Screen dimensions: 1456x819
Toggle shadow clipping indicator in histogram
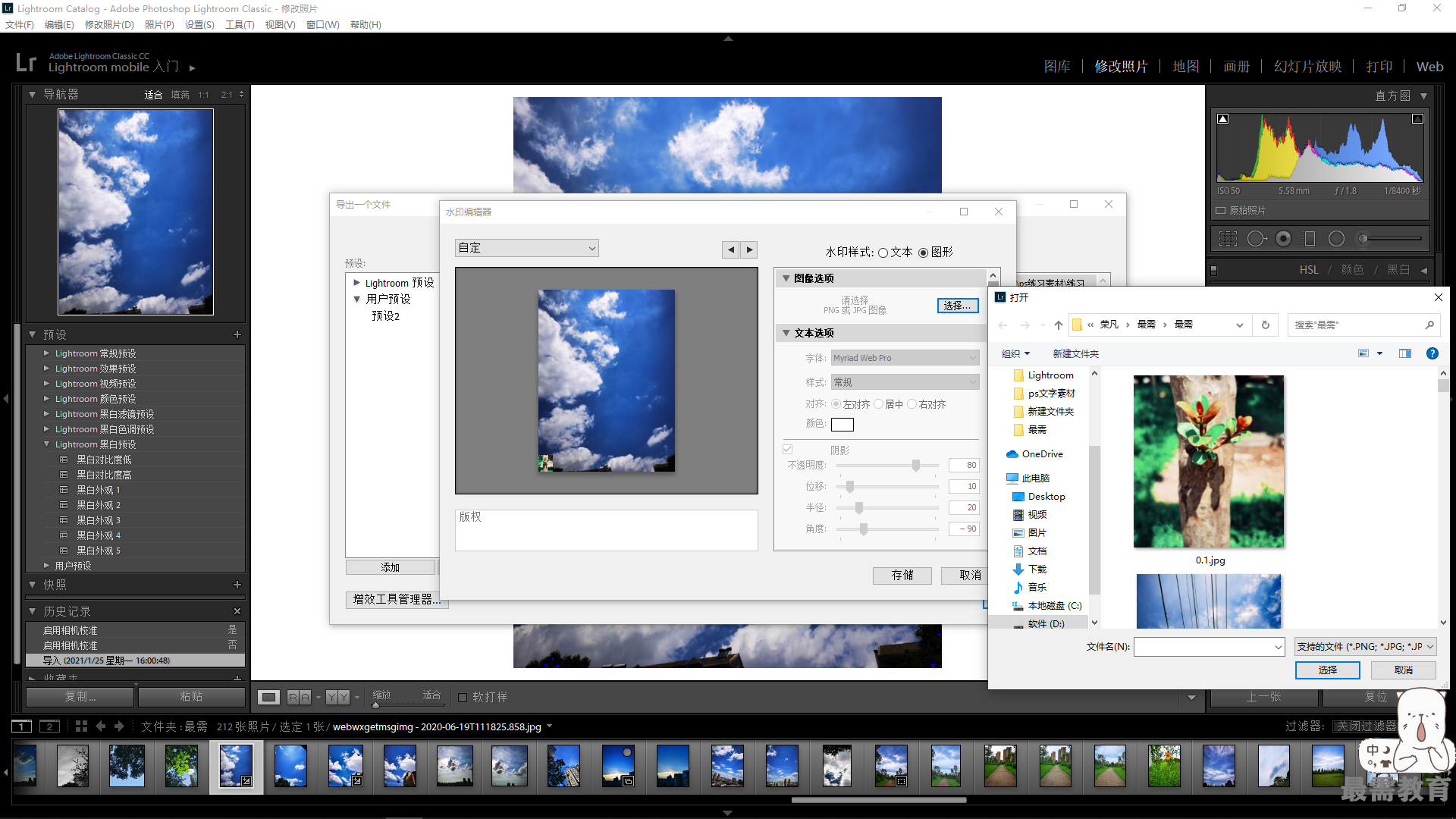pos(1223,119)
